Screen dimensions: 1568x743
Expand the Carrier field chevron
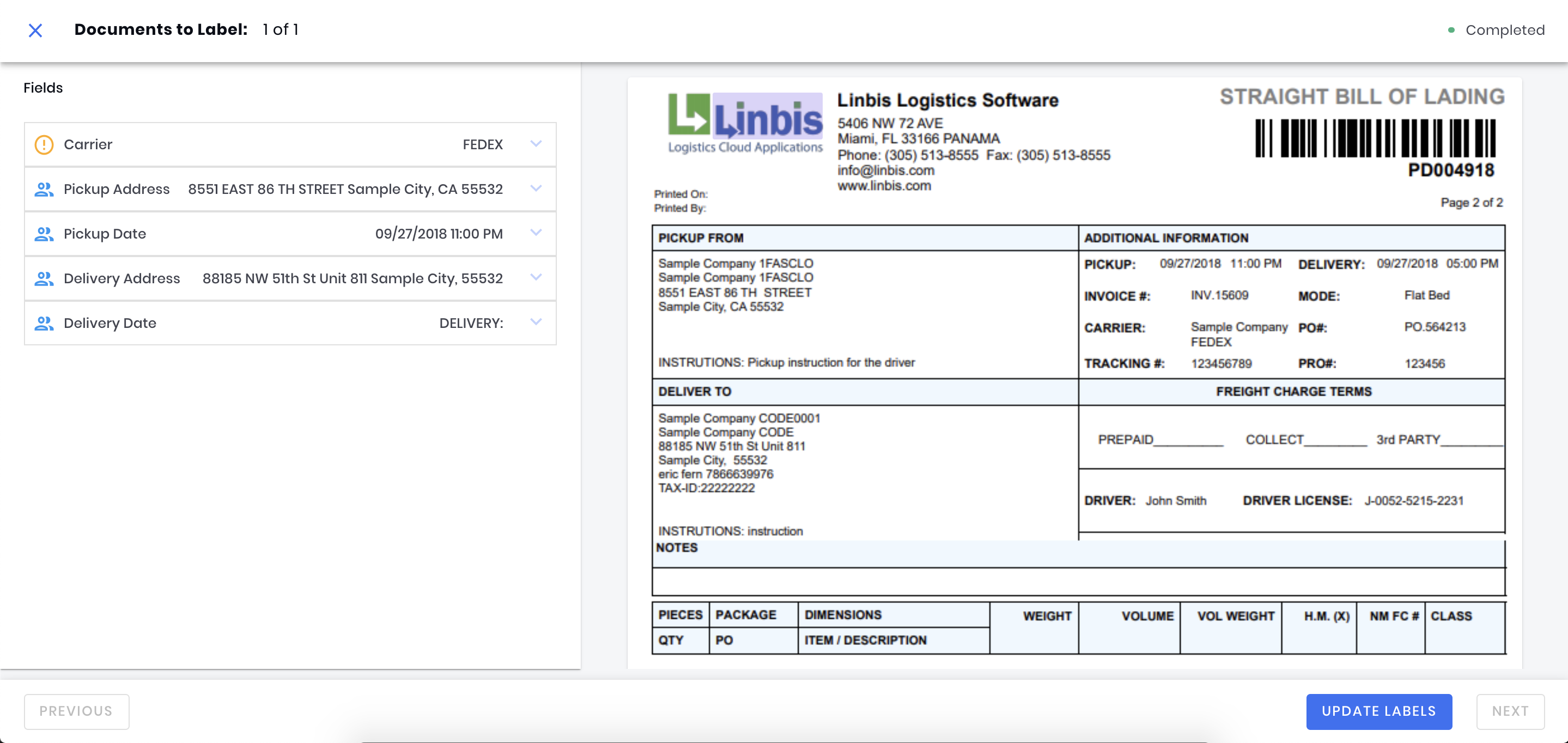click(536, 144)
